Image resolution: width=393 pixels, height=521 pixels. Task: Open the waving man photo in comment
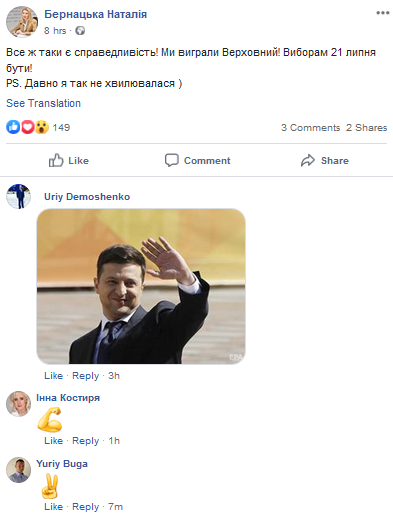coord(141,286)
